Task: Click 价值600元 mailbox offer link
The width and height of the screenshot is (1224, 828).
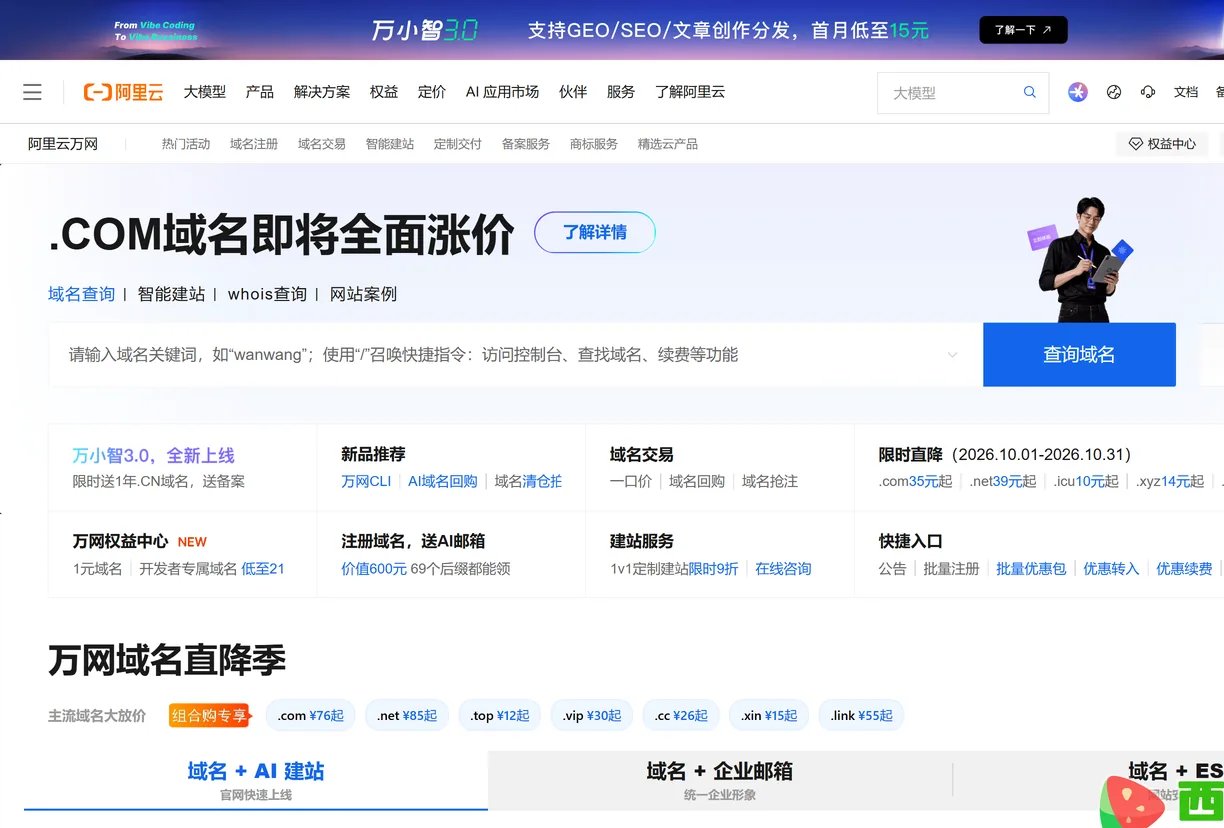Action: (x=374, y=569)
